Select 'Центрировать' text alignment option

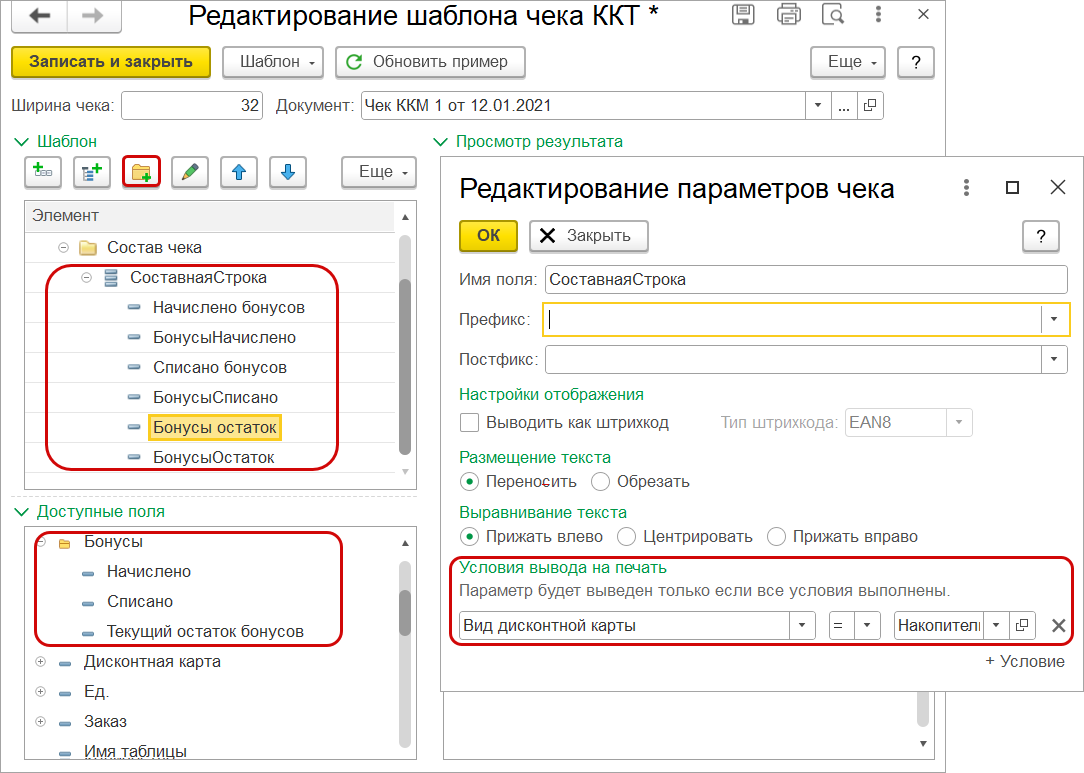pyautogui.click(x=627, y=536)
